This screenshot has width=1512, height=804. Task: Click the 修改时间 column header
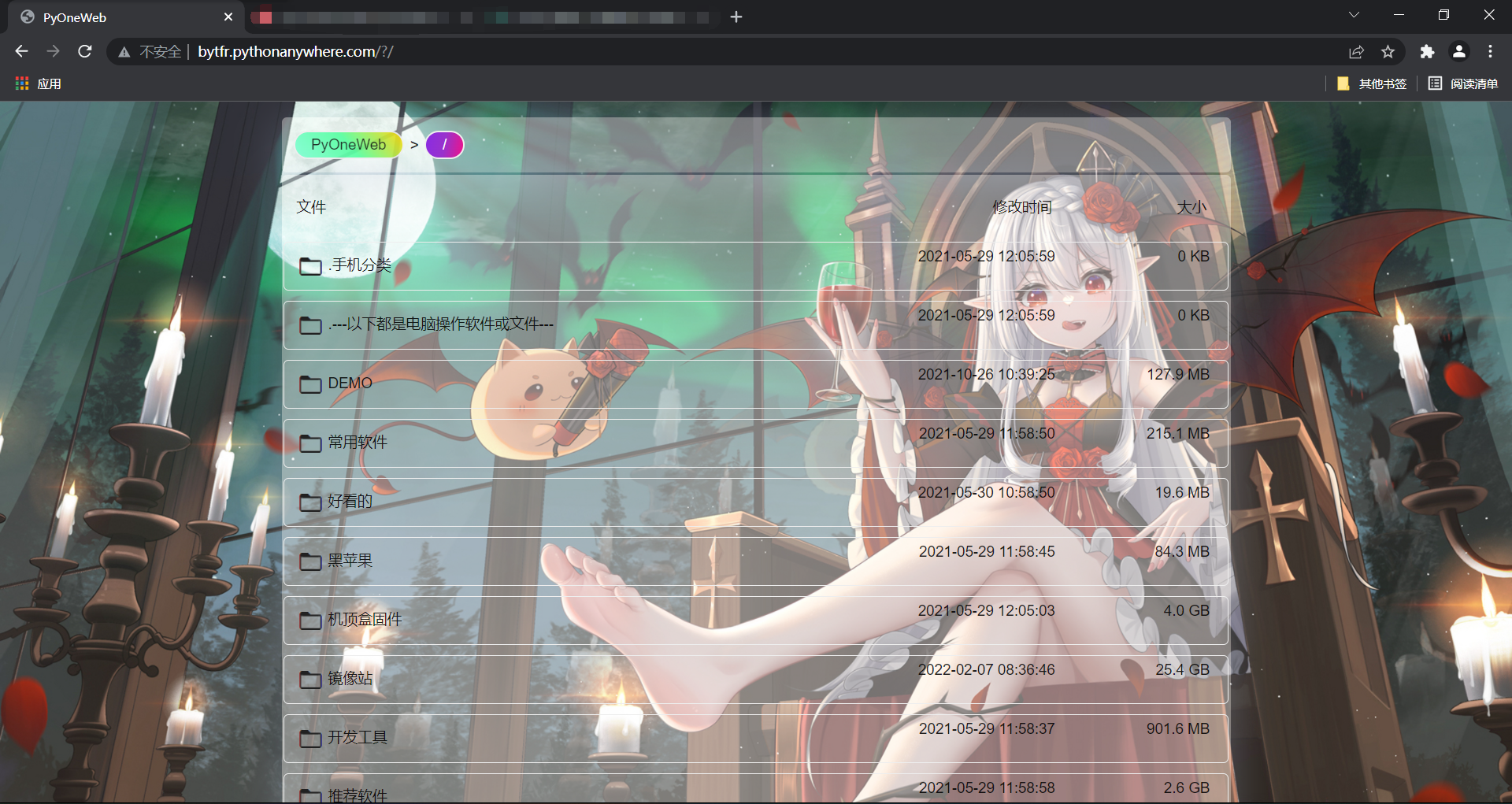[x=1022, y=207]
